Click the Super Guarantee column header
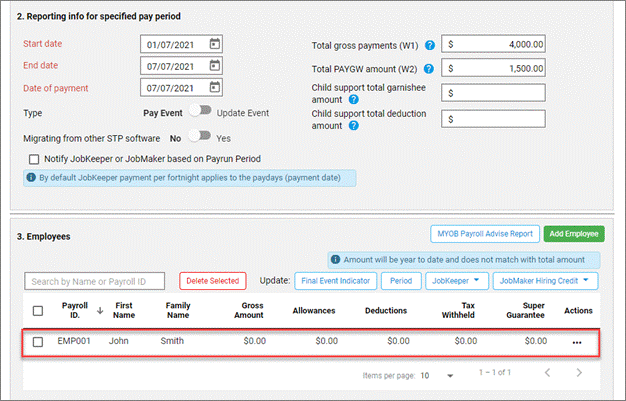 click(x=525, y=310)
